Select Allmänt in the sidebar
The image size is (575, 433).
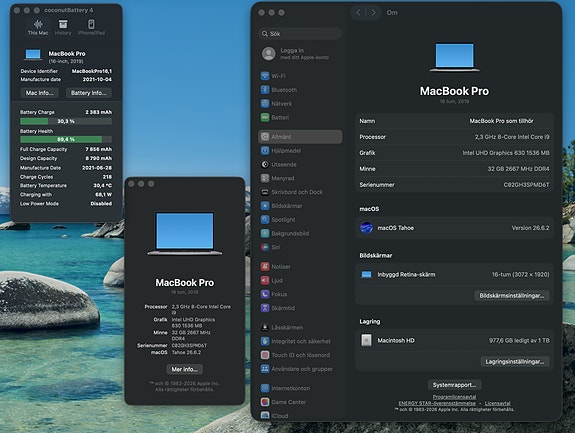click(300, 137)
